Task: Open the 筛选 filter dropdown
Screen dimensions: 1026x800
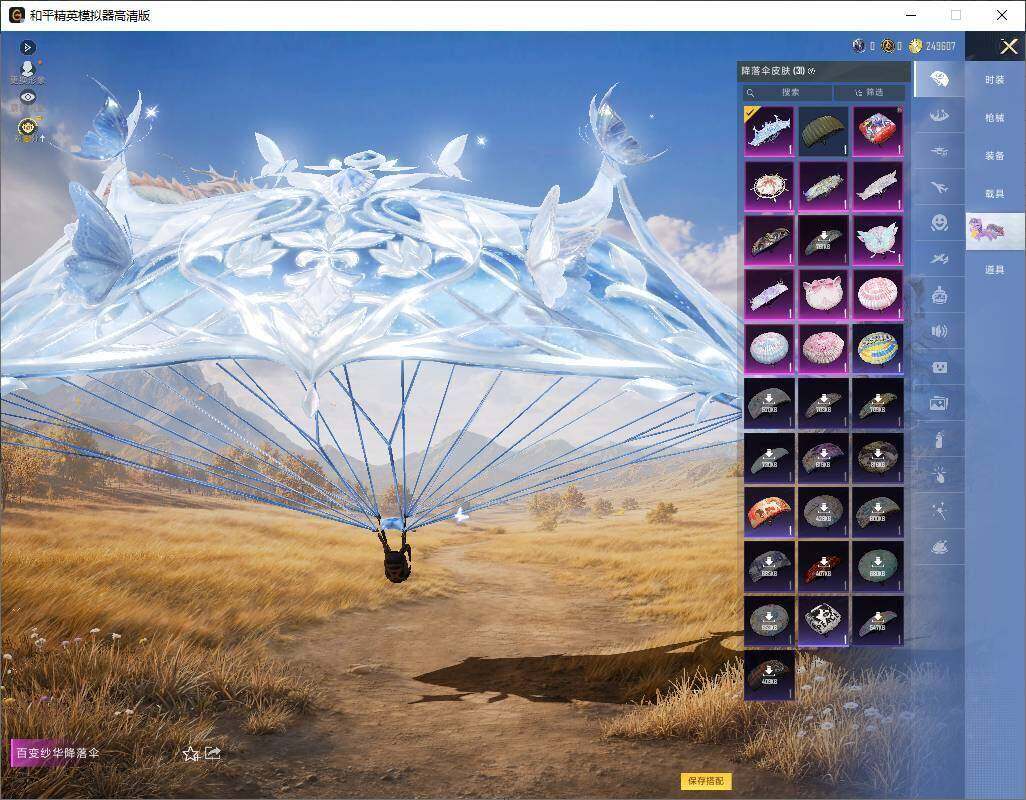Action: pyautogui.click(x=870, y=92)
